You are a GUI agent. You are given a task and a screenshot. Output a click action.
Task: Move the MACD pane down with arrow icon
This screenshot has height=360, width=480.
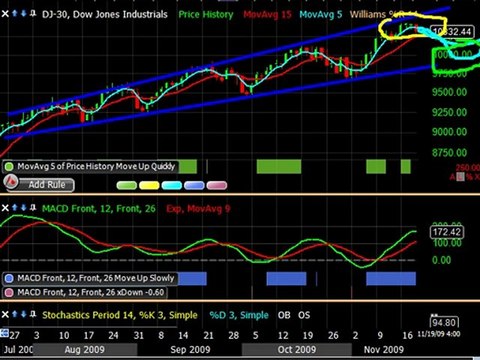tap(24, 208)
